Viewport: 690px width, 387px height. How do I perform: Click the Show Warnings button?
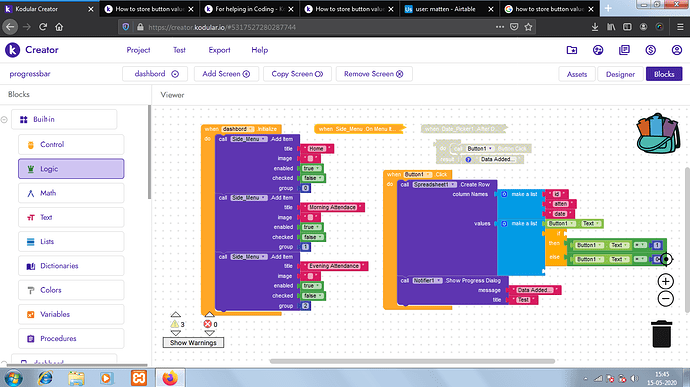coord(193,343)
